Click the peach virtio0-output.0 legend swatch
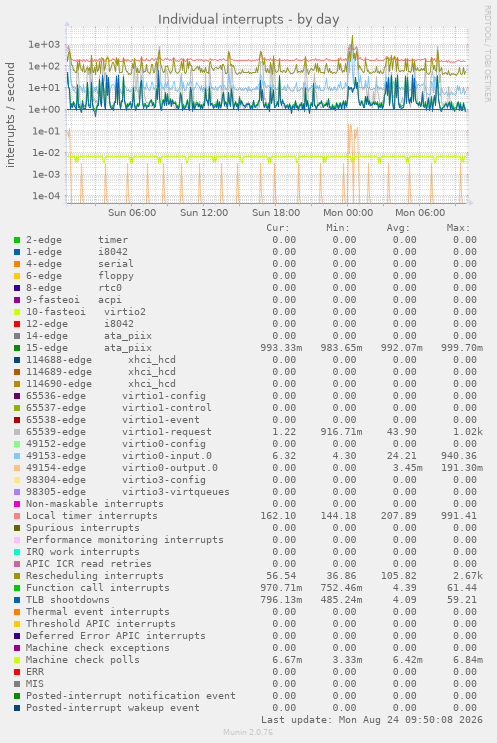The image size is (497, 743). click(x=17, y=468)
